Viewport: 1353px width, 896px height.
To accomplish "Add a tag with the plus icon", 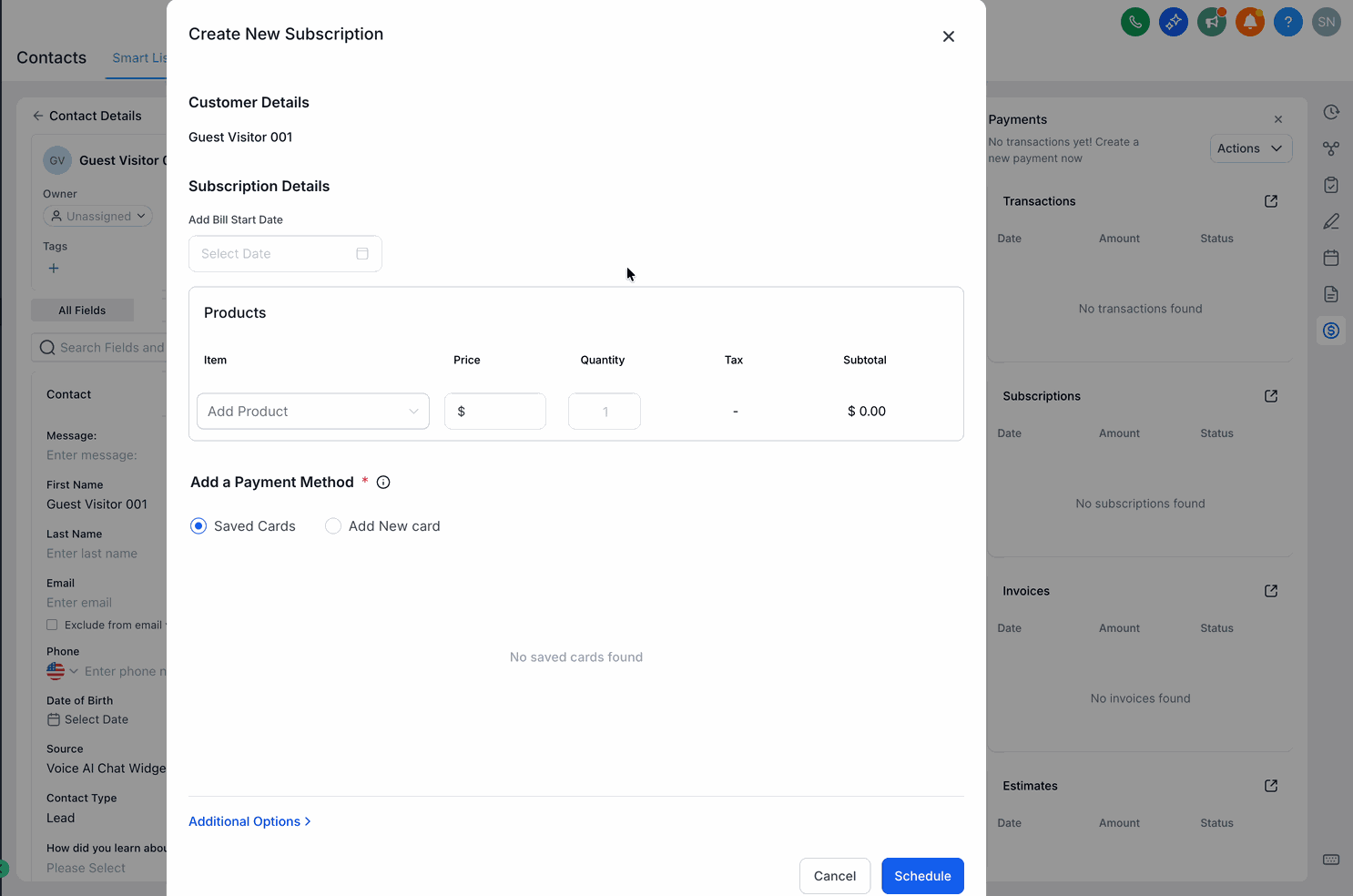I will click(54, 269).
